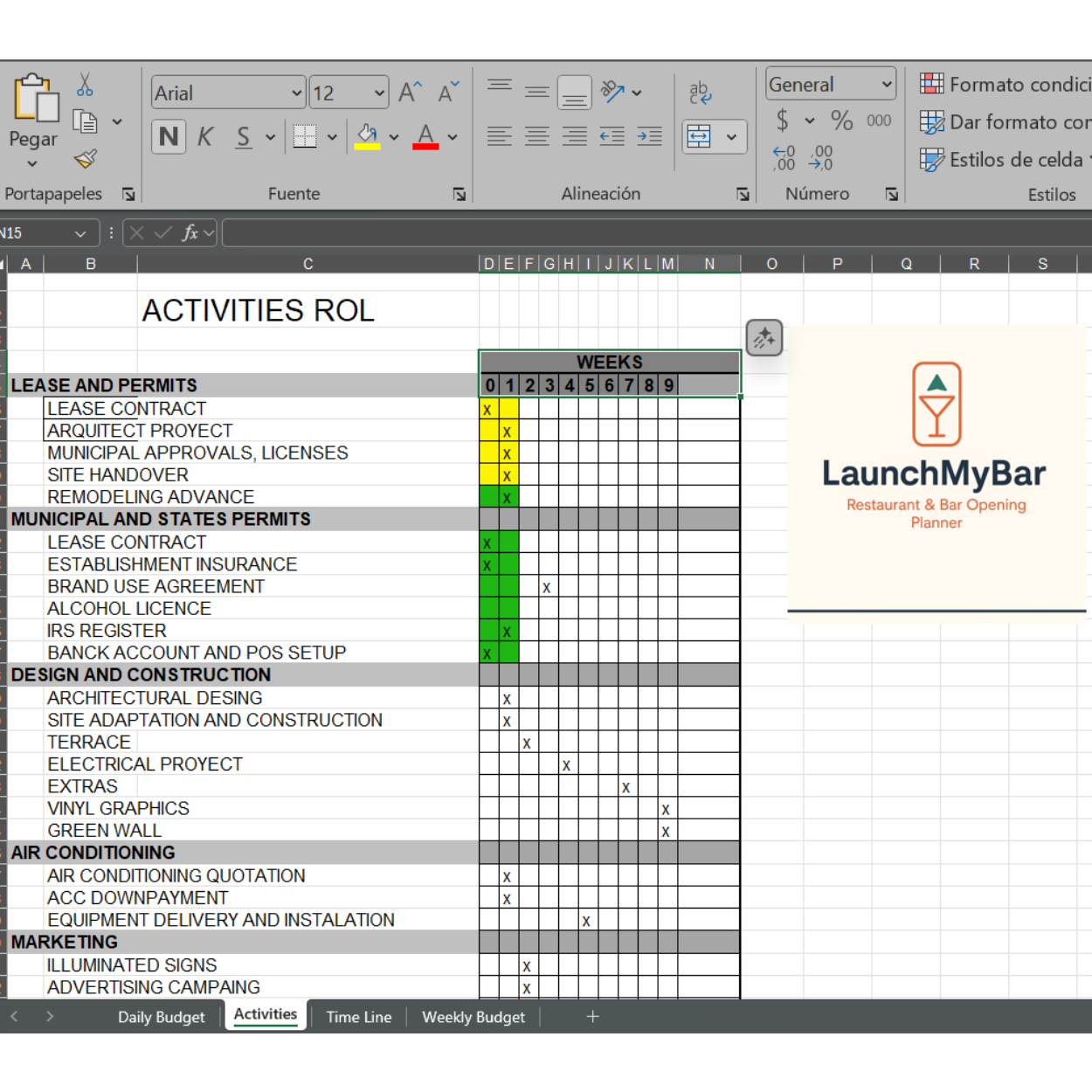Image resolution: width=1092 pixels, height=1092 pixels.
Task: Toggle italic formatting (K)
Action: pyautogui.click(x=205, y=137)
